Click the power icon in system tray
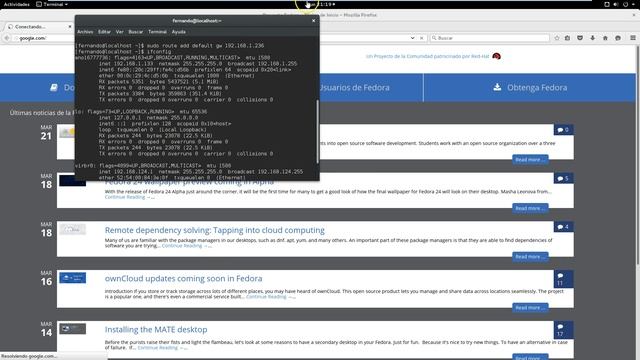The image size is (640, 360). 626,4
